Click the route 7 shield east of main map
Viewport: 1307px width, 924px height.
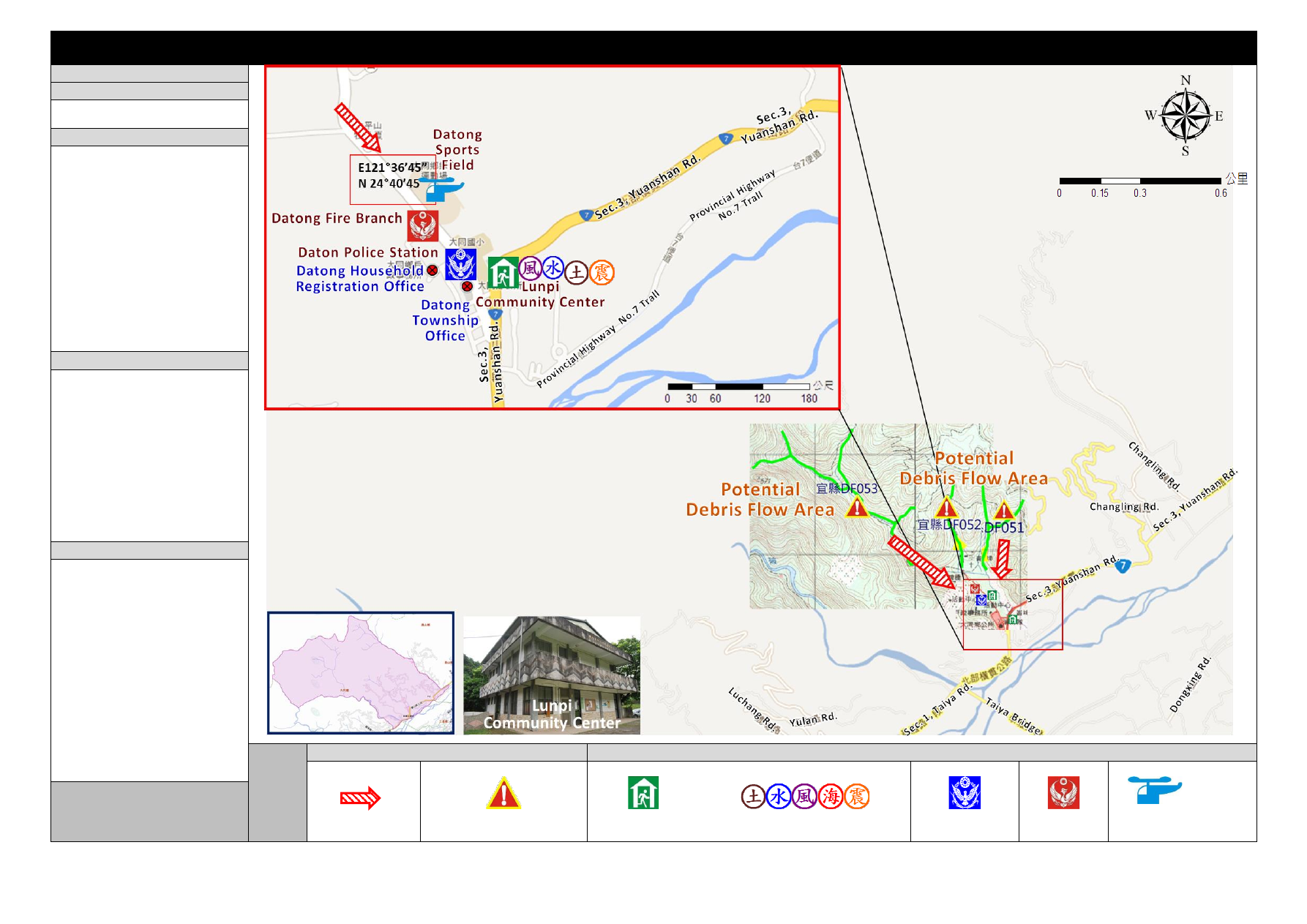point(1123,566)
